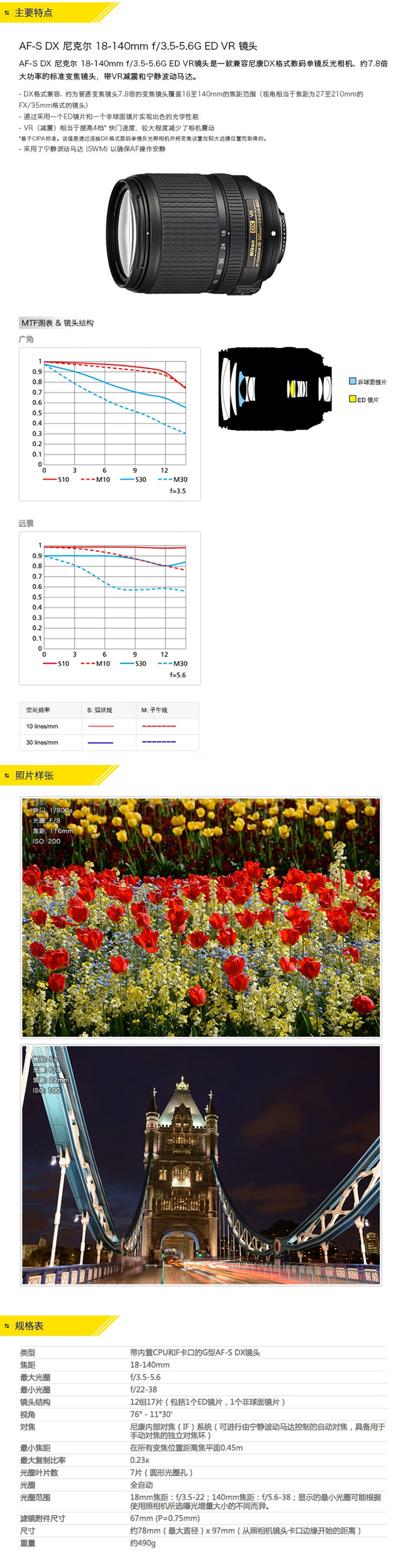The width and height of the screenshot is (401, 1568).
Task: Click the small icon beside 主要特点 heading
Action: coord(7,12)
